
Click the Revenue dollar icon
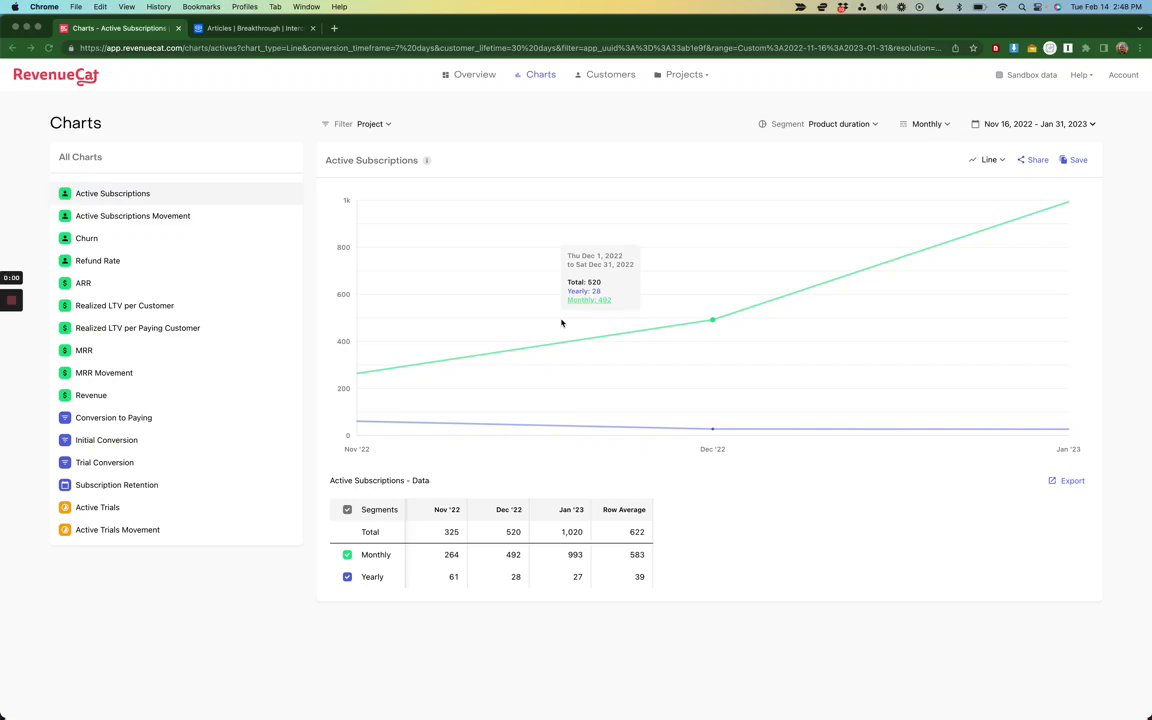pyautogui.click(x=65, y=395)
